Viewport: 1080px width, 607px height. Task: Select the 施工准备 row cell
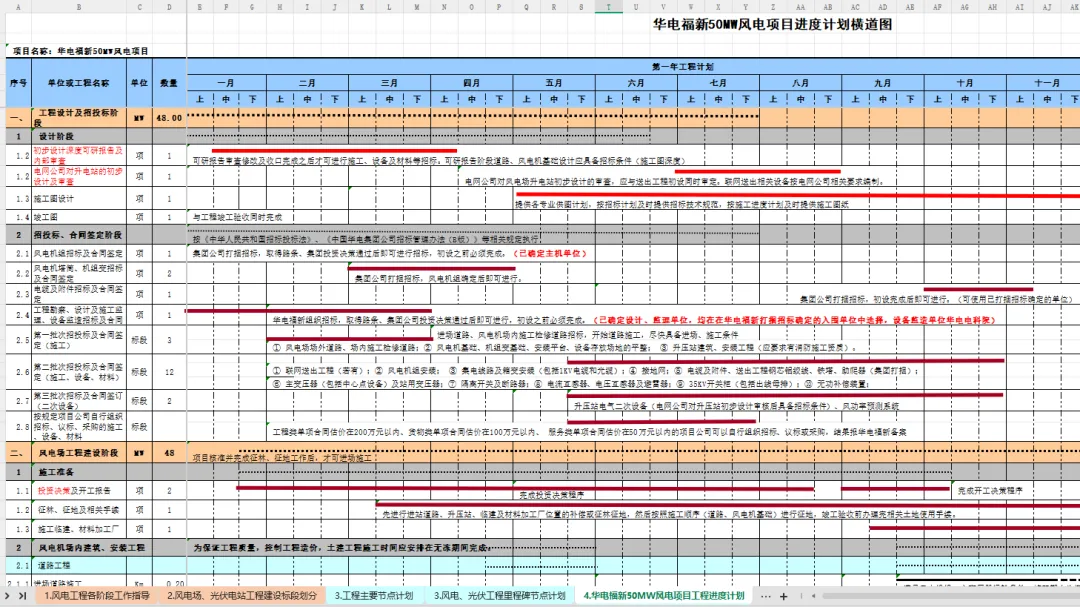79,473
